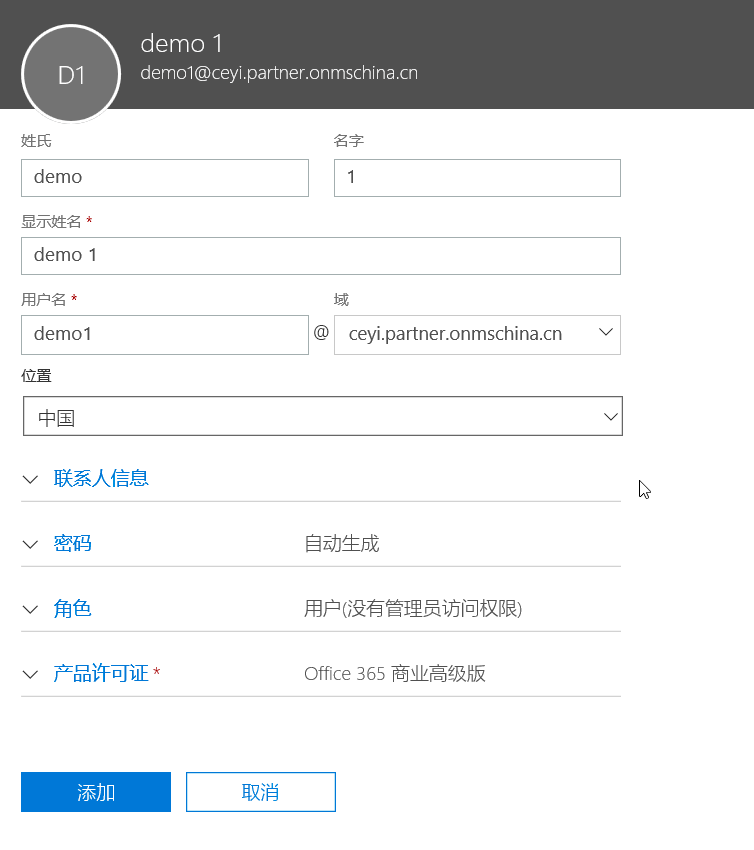
Task: Click the 自动生成 password value text
Action: pyautogui.click(x=341, y=543)
